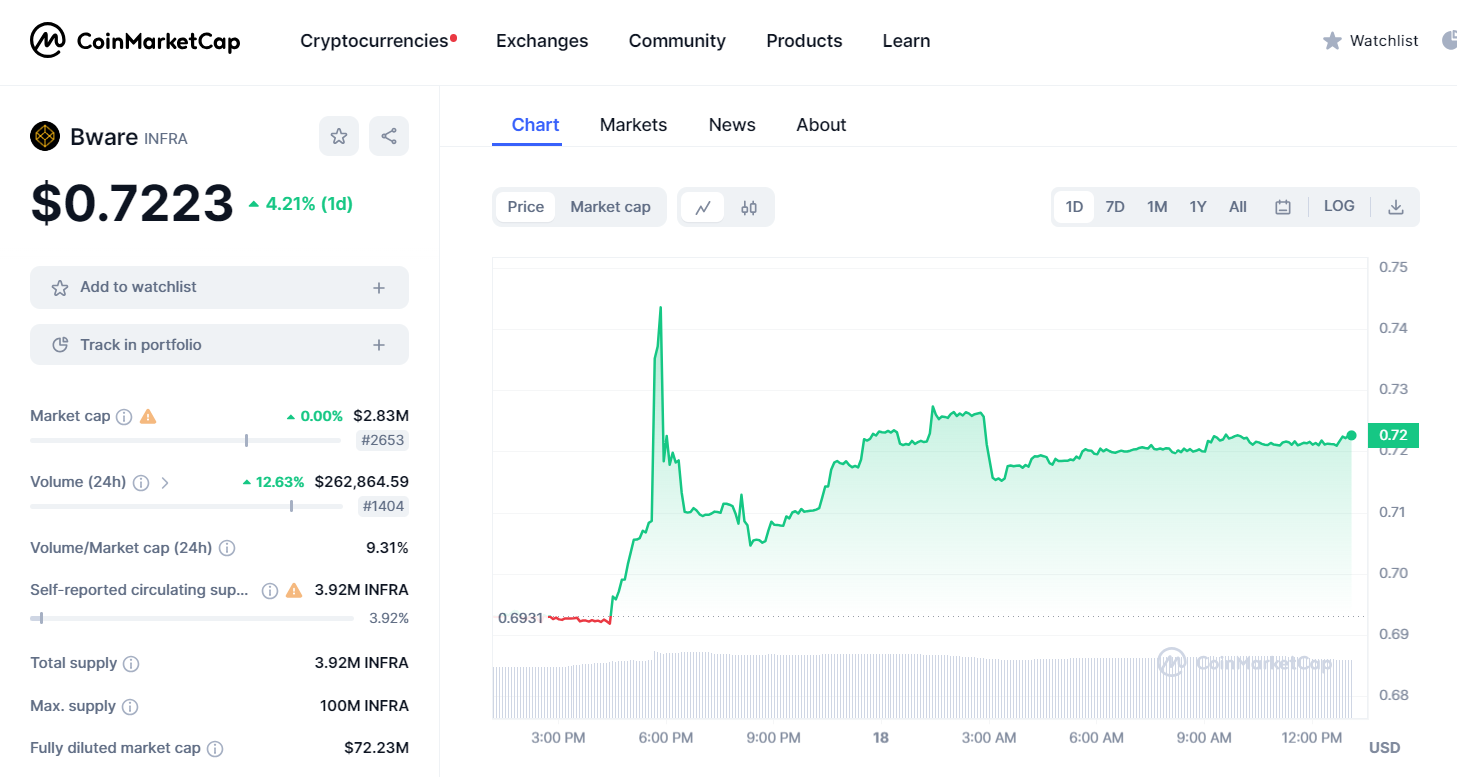This screenshot has height=777, width=1457.
Task: Click volume rank #1404 badge
Action: coord(383,506)
